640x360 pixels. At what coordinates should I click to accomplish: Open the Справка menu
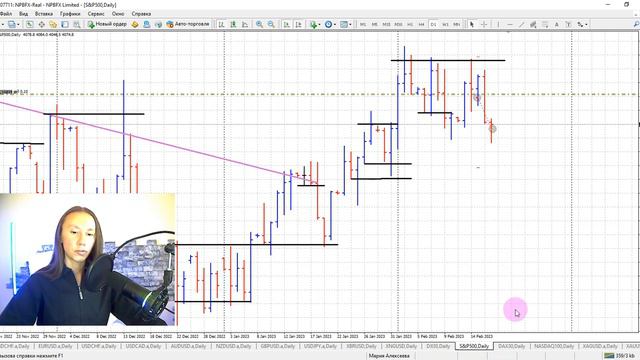pyautogui.click(x=141, y=13)
